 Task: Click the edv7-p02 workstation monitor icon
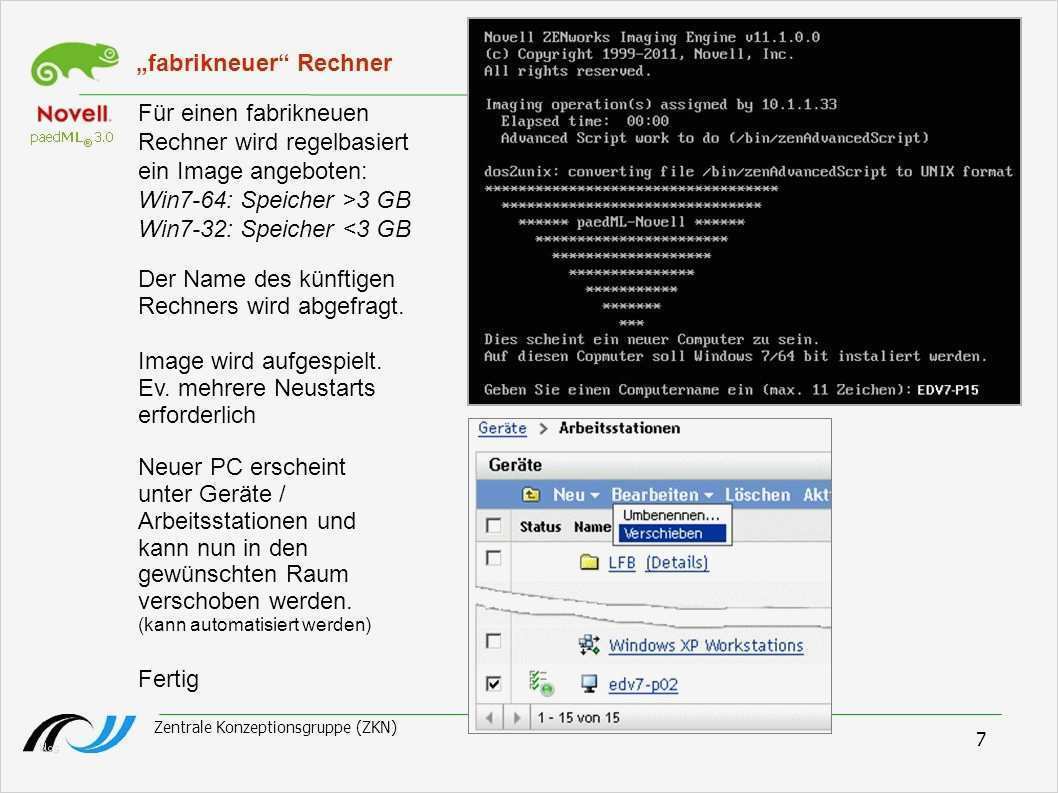coord(589,684)
